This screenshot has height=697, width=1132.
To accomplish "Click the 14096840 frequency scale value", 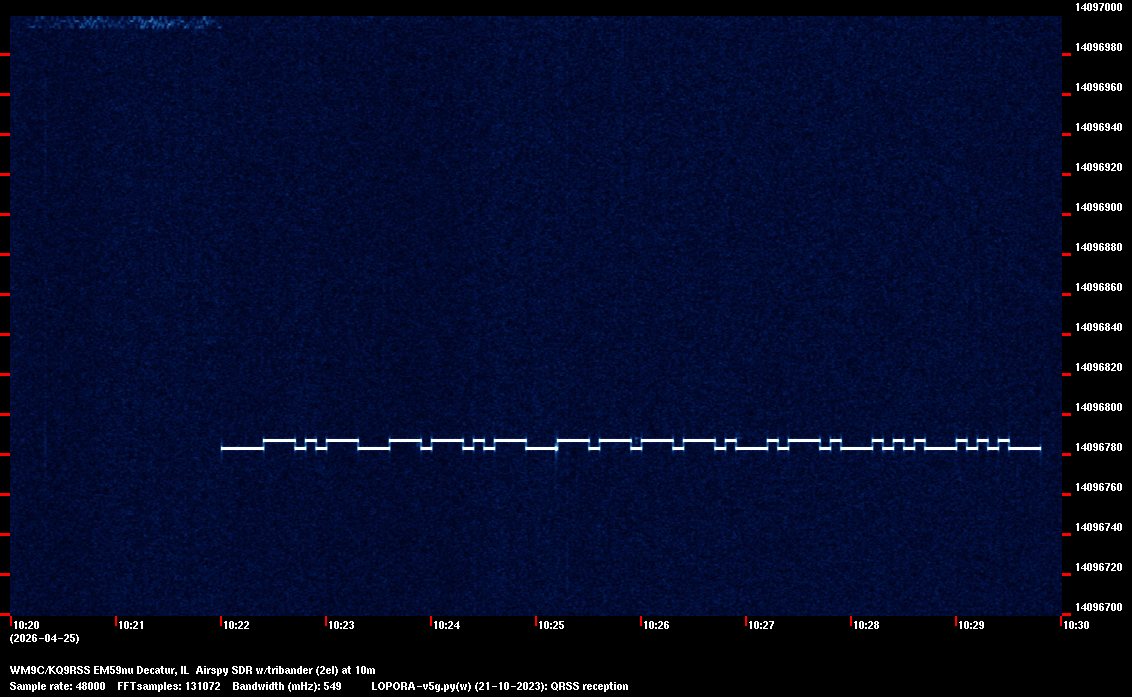I will coord(1098,327).
